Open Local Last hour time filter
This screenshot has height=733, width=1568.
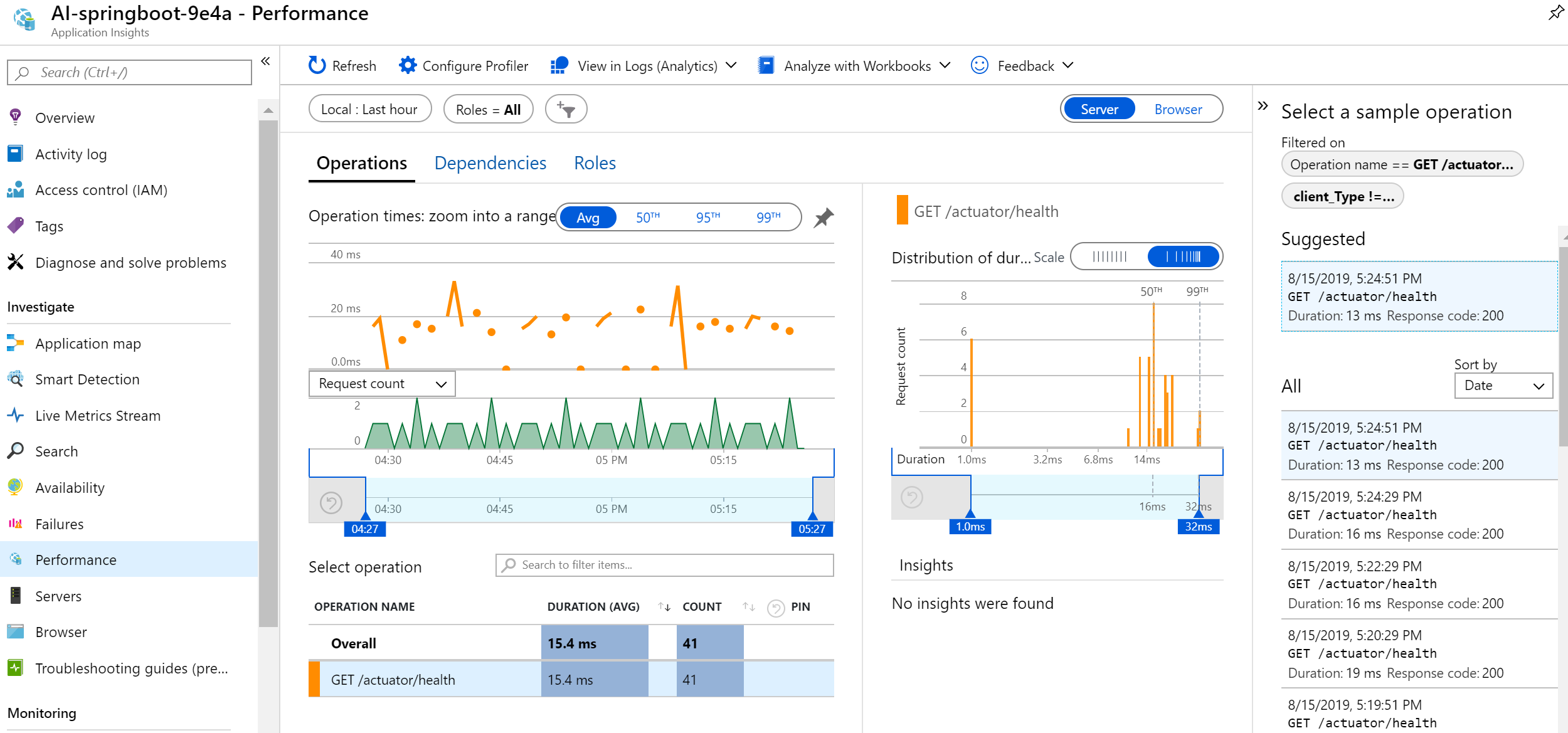click(369, 109)
